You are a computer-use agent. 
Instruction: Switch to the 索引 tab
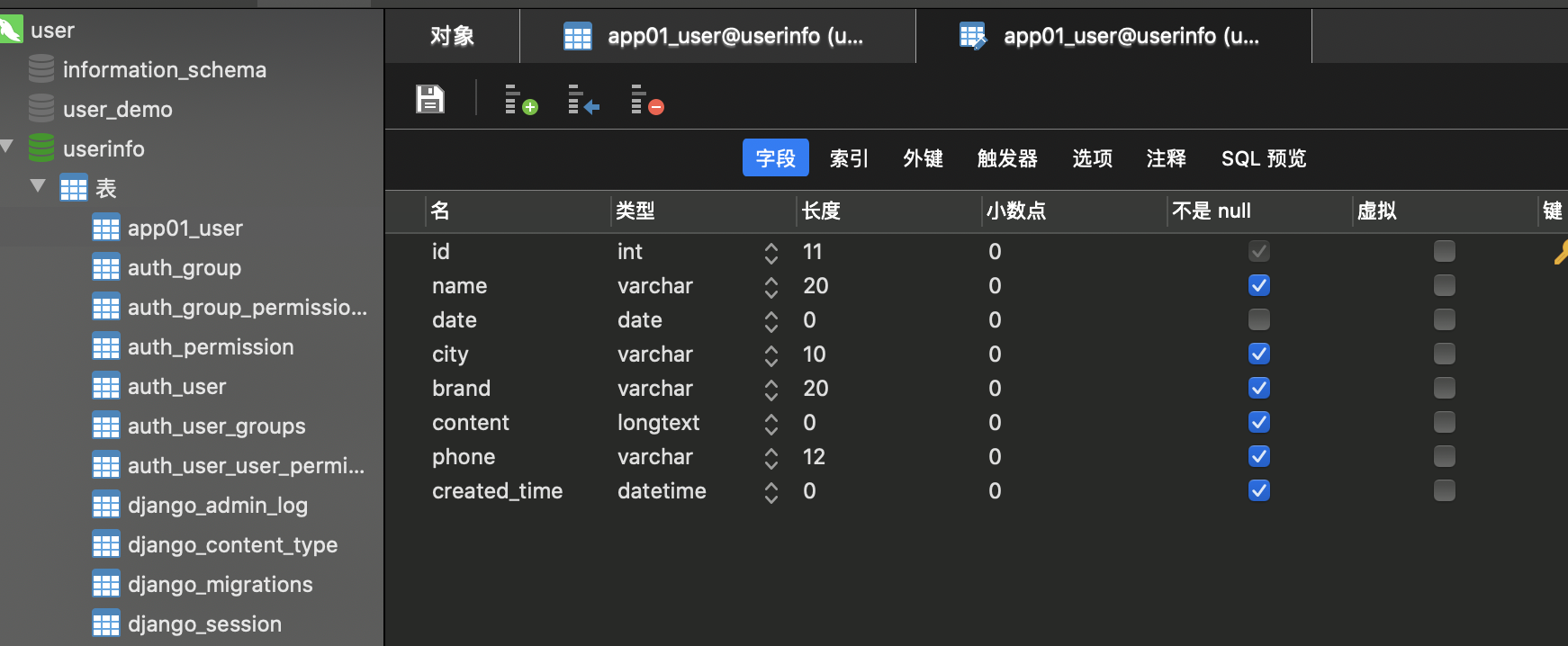pyautogui.click(x=849, y=158)
